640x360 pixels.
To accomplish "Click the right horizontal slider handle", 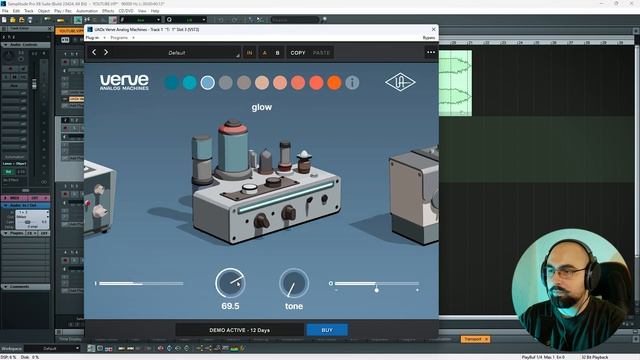I will click(376, 290).
